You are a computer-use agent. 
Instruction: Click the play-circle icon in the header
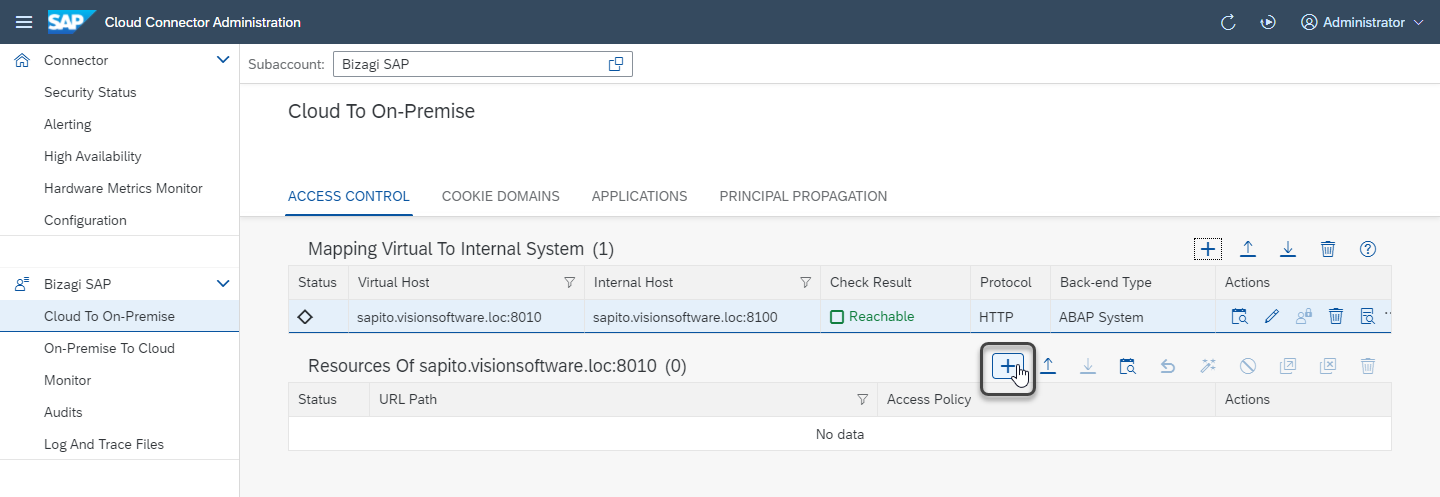pyautogui.click(x=1268, y=22)
